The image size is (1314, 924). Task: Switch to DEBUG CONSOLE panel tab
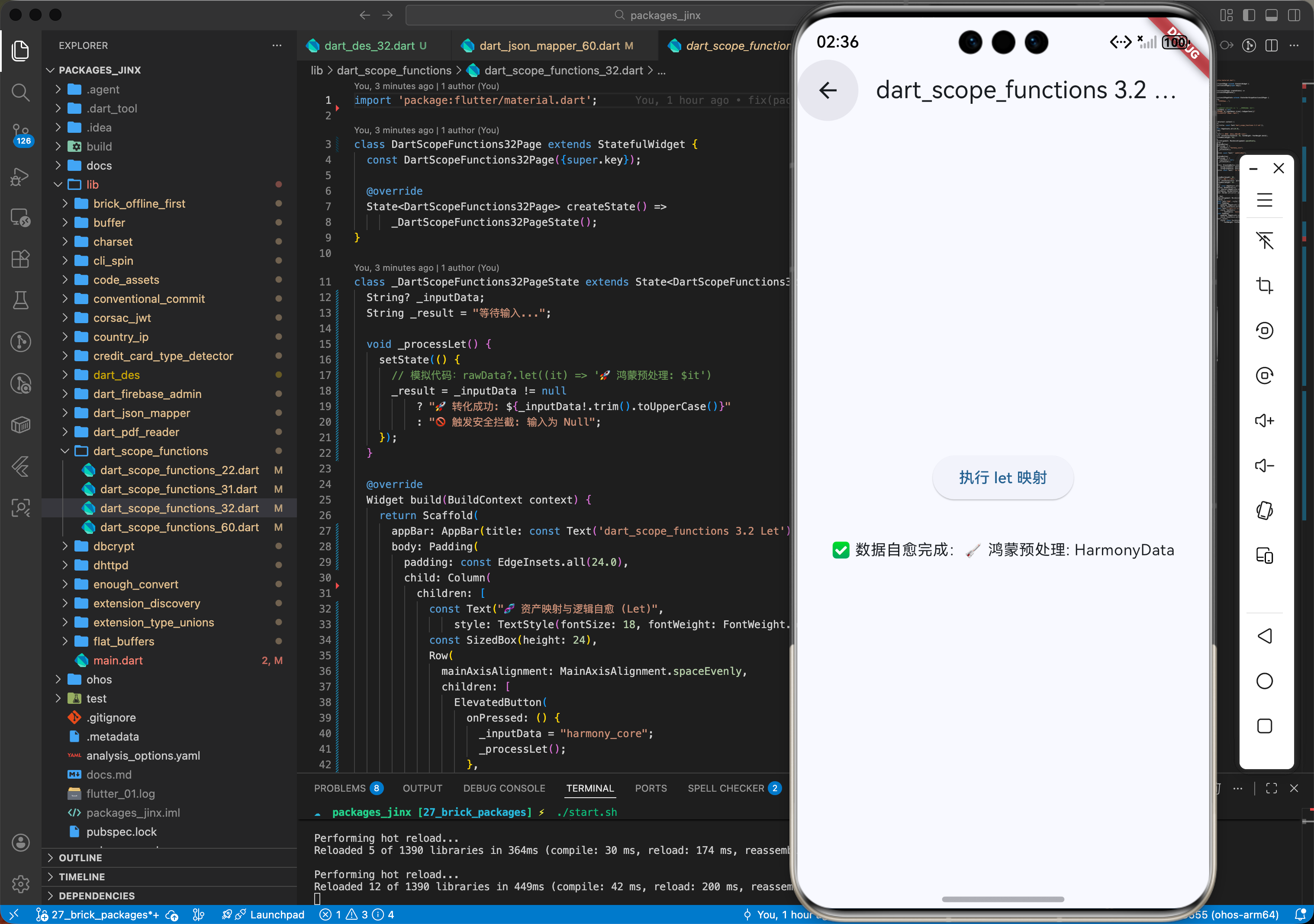point(504,788)
